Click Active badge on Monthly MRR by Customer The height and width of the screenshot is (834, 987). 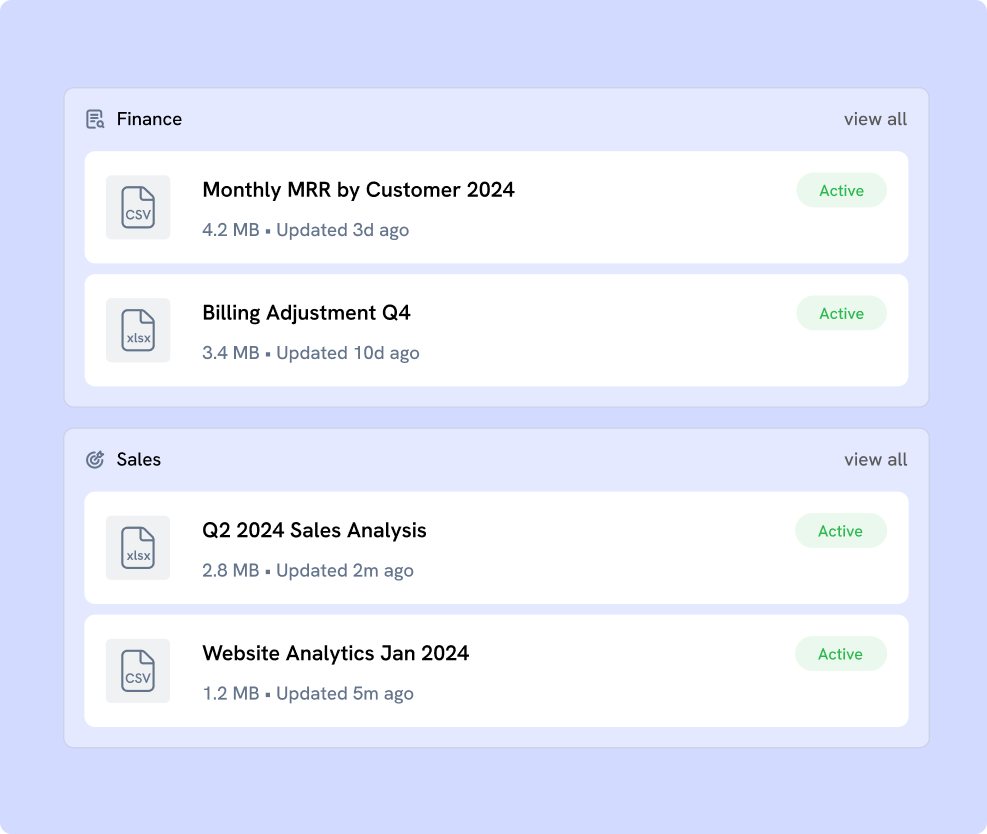(841, 190)
